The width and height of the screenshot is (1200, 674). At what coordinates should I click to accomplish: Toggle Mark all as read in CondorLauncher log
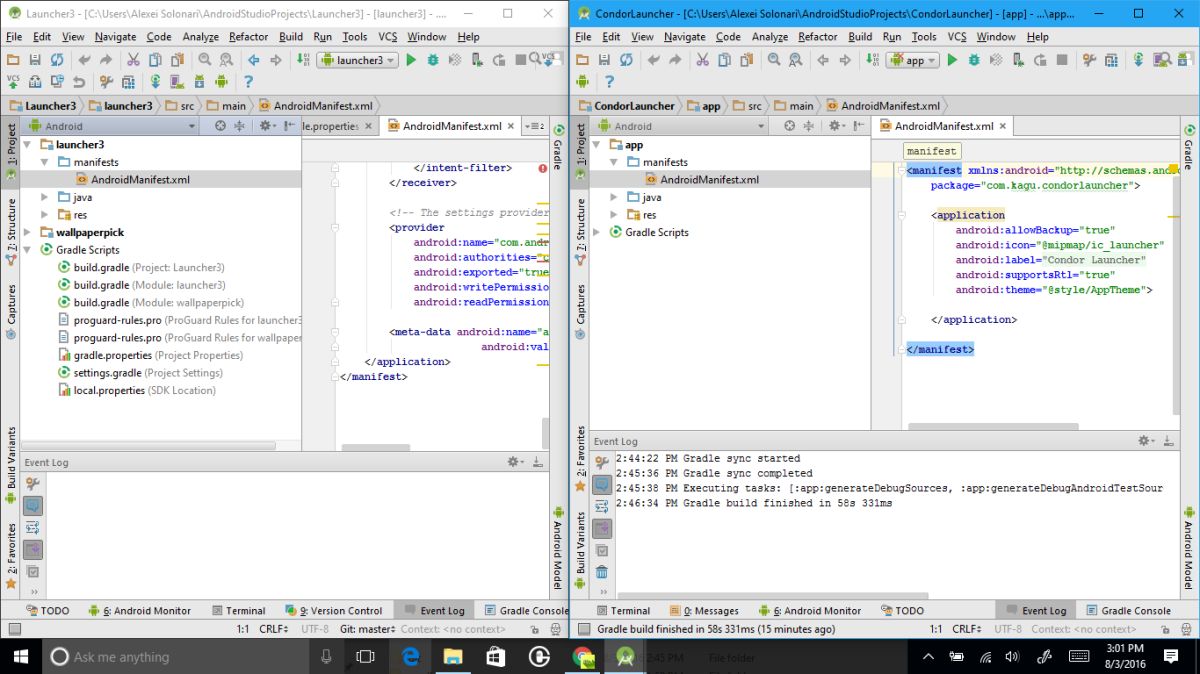602,550
